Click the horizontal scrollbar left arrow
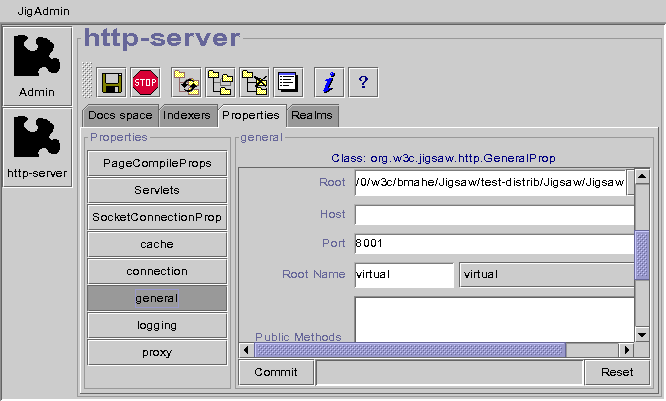The image size is (666, 401). coord(246,350)
